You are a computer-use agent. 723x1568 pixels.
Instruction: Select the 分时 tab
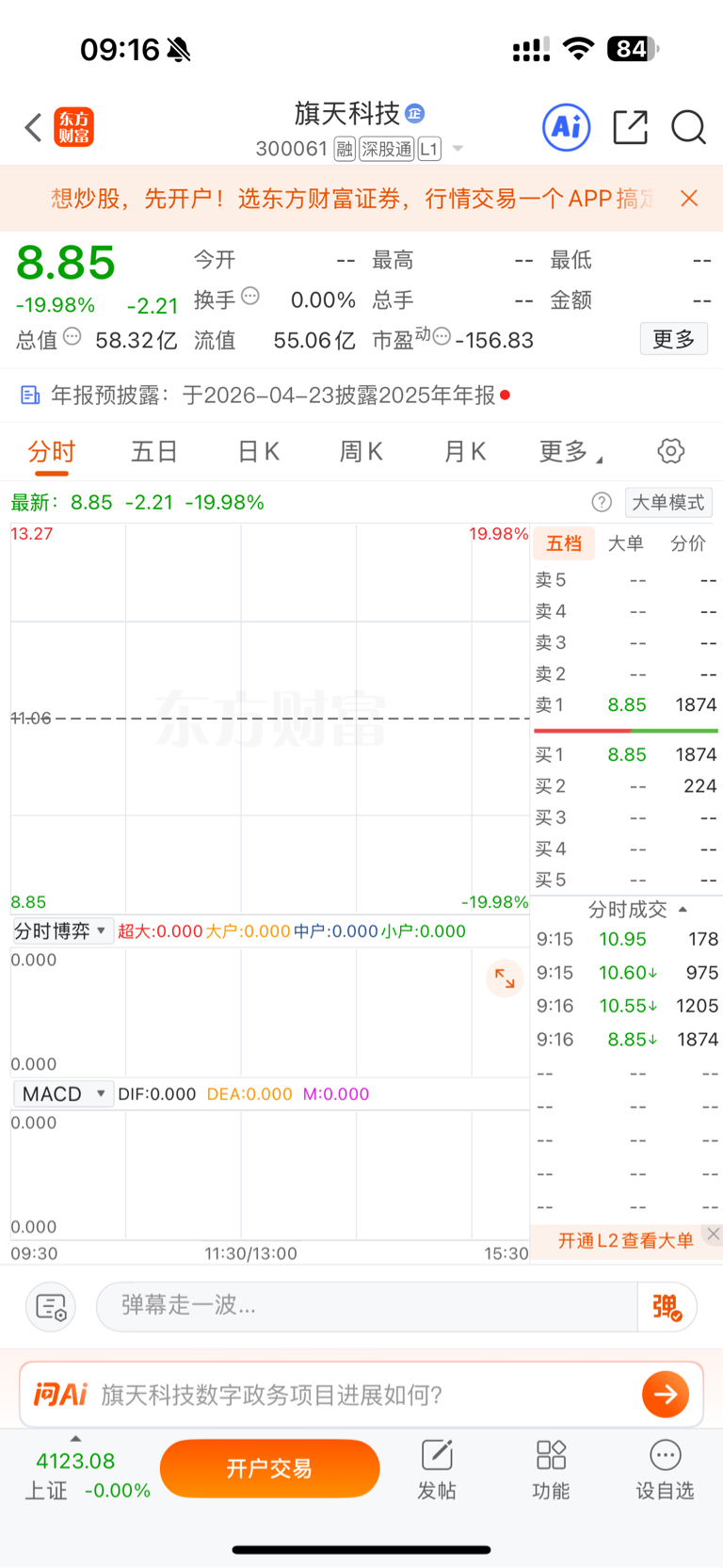click(51, 452)
